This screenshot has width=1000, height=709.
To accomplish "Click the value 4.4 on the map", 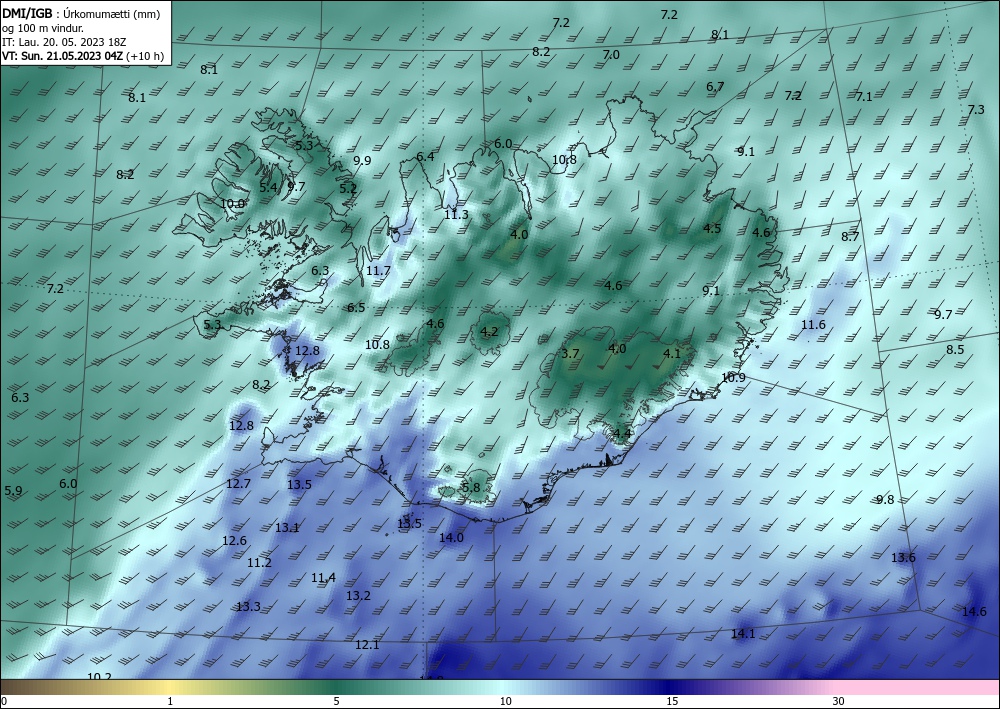I will [622, 434].
